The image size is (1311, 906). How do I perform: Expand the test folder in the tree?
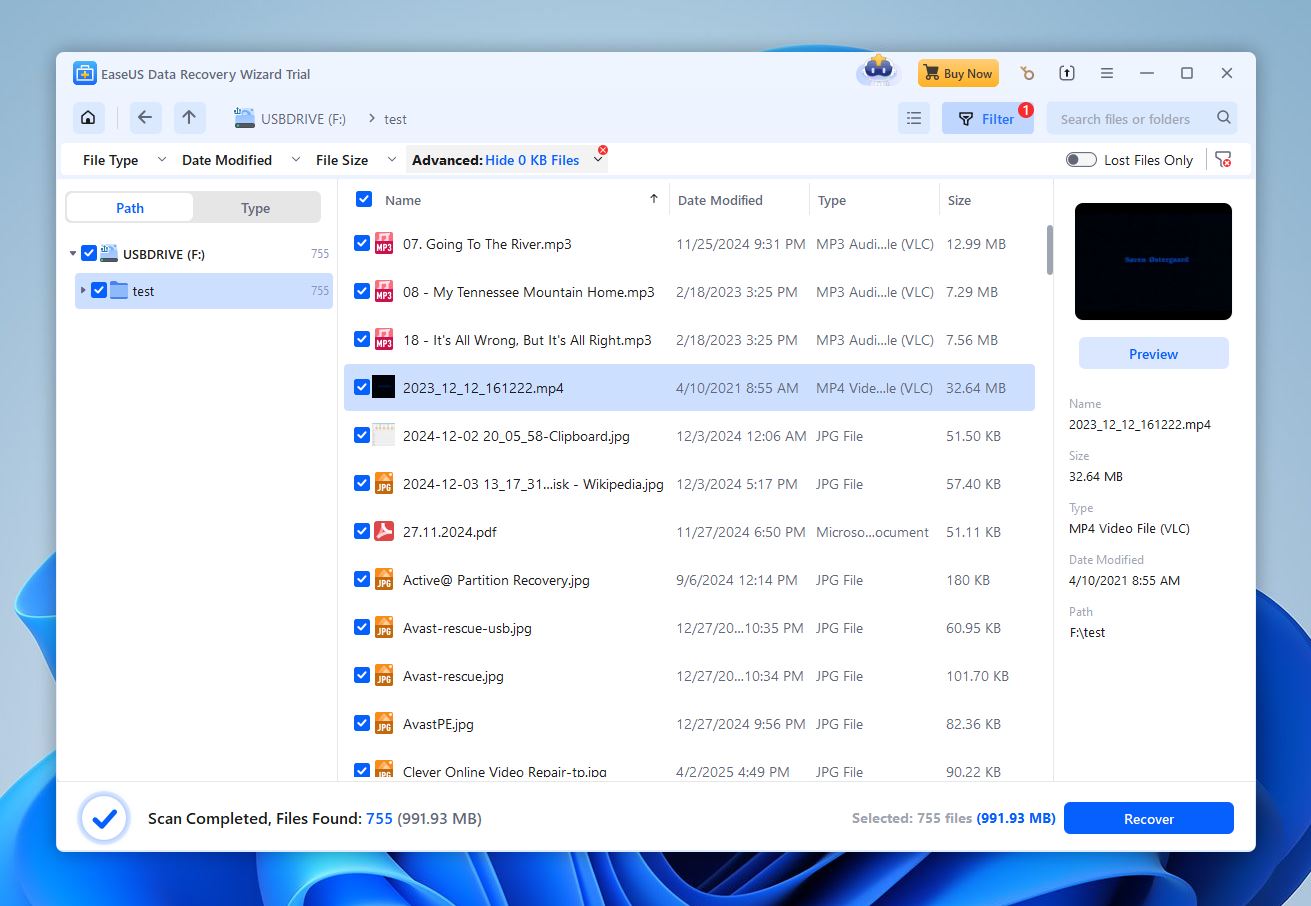click(84, 291)
